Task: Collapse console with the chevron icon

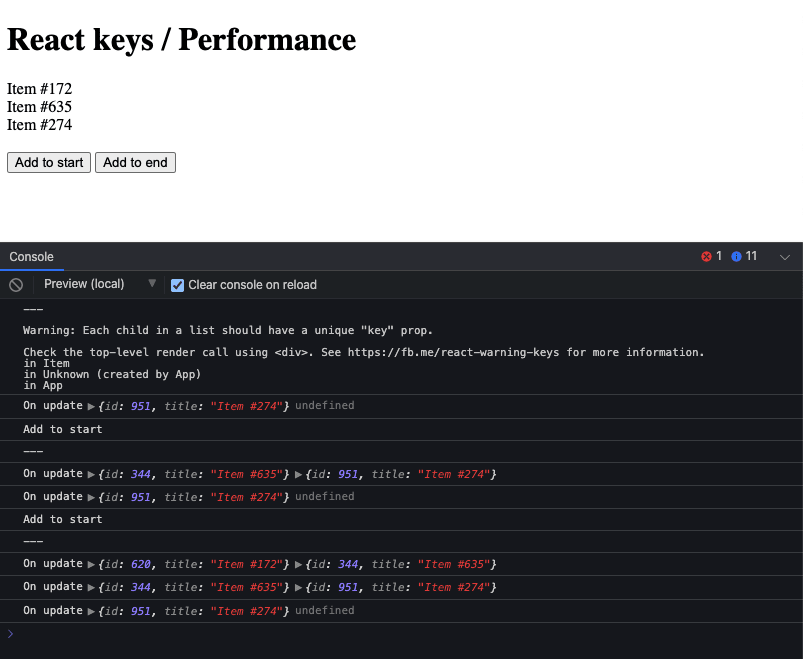Action: 785,257
